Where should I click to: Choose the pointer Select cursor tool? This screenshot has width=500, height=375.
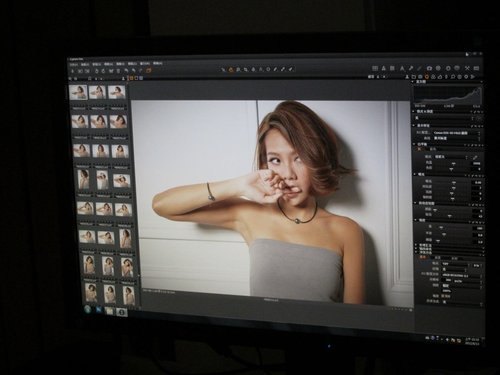[223, 70]
